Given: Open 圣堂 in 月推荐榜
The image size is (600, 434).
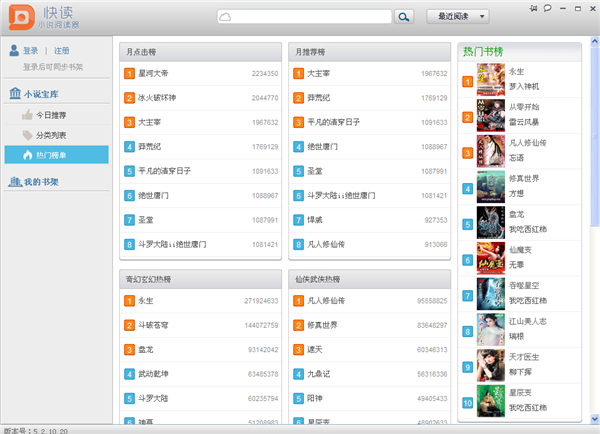Looking at the screenshot, I should click(315, 171).
